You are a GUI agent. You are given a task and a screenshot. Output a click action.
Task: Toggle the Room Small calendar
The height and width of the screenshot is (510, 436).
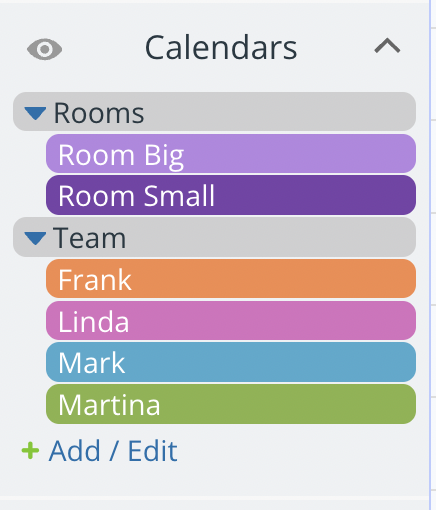coord(231,195)
